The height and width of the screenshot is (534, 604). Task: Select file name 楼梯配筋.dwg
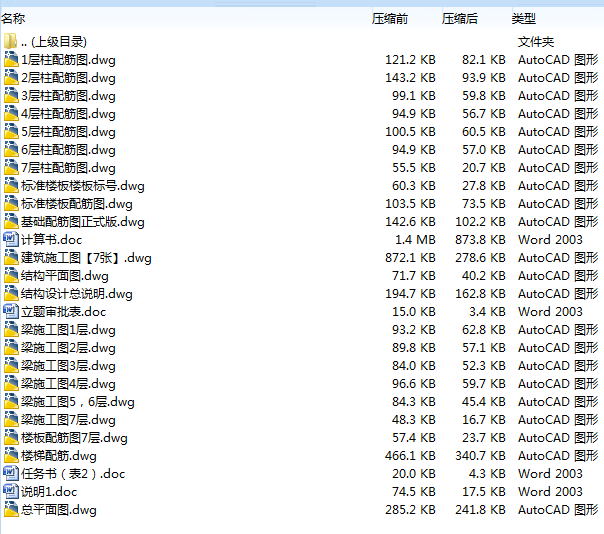tap(59, 456)
